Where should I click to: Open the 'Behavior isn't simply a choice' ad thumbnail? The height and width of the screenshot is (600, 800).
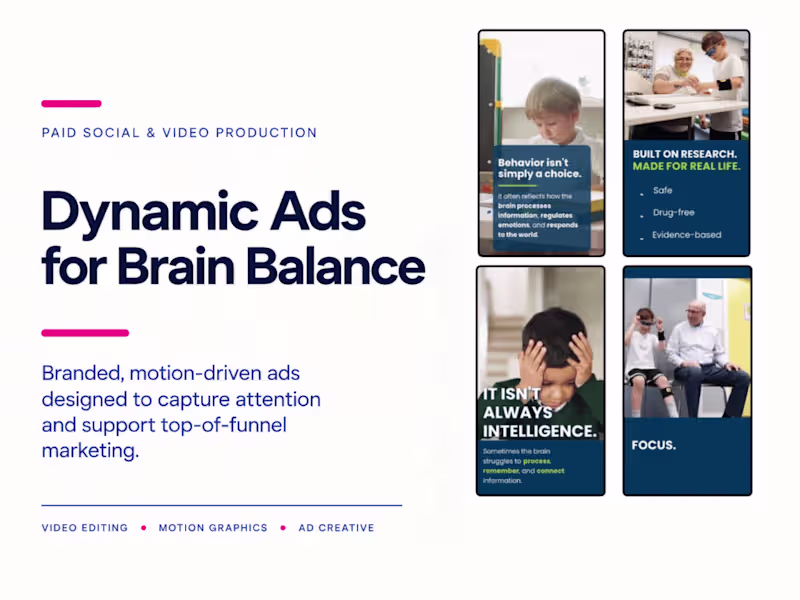pos(541,143)
